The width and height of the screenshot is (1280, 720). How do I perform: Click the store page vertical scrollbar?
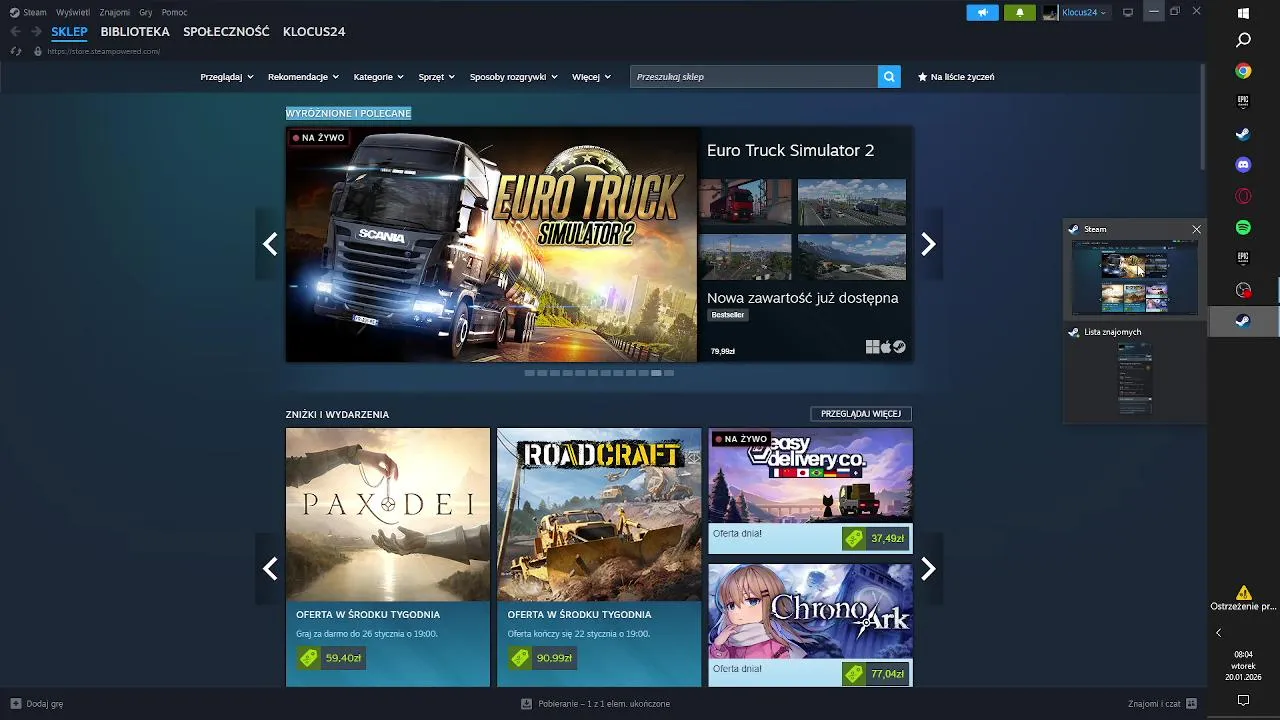click(1202, 117)
